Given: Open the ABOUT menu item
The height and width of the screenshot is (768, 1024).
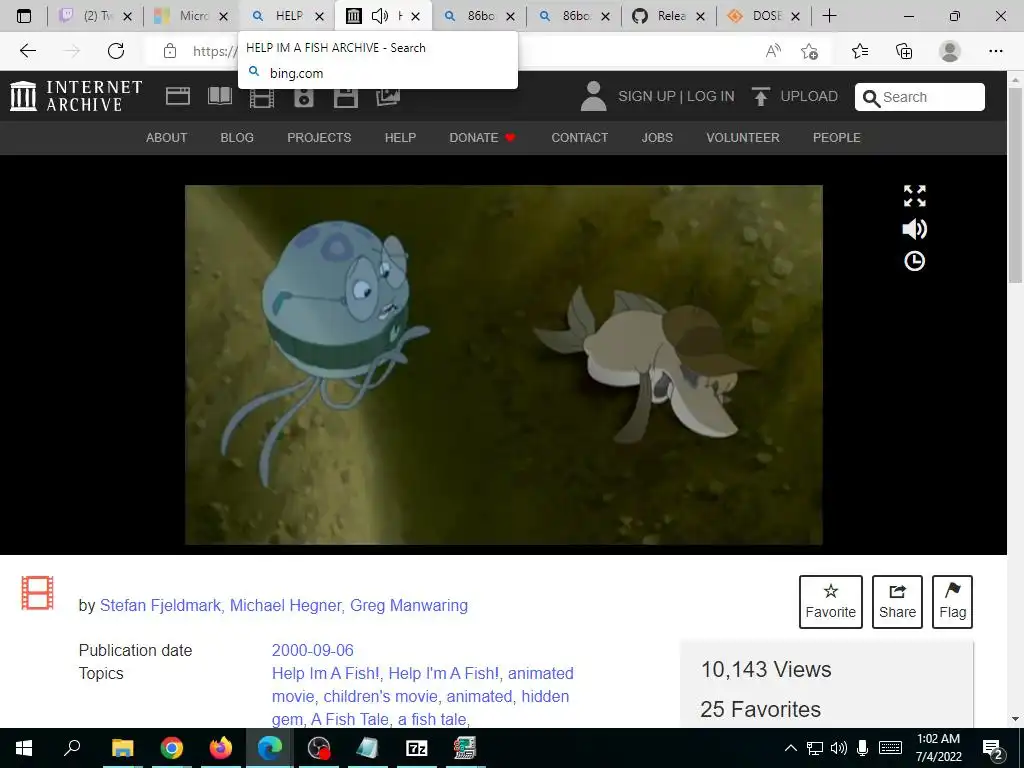Looking at the screenshot, I should click(167, 138).
